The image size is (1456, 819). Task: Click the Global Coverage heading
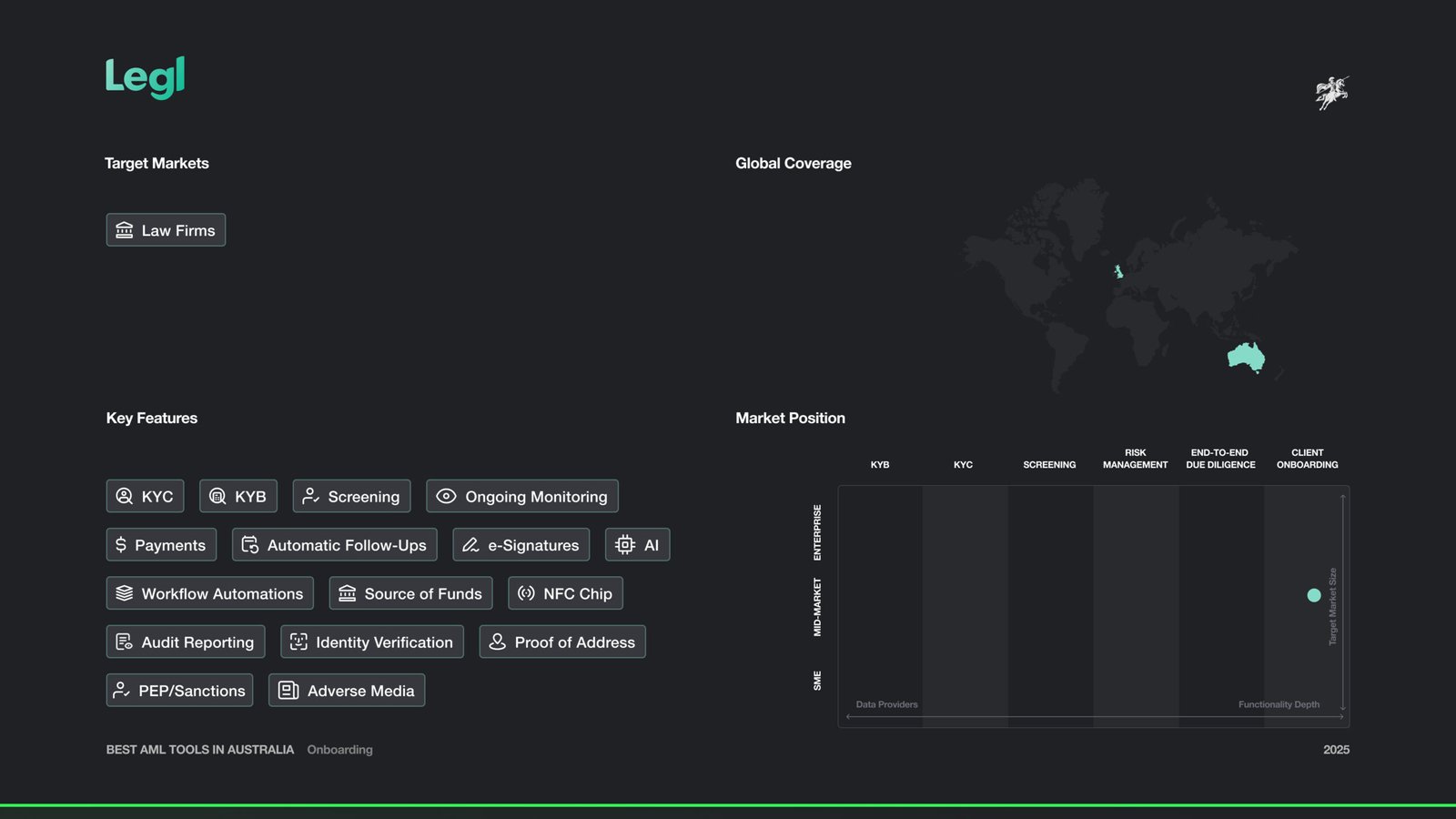794,163
